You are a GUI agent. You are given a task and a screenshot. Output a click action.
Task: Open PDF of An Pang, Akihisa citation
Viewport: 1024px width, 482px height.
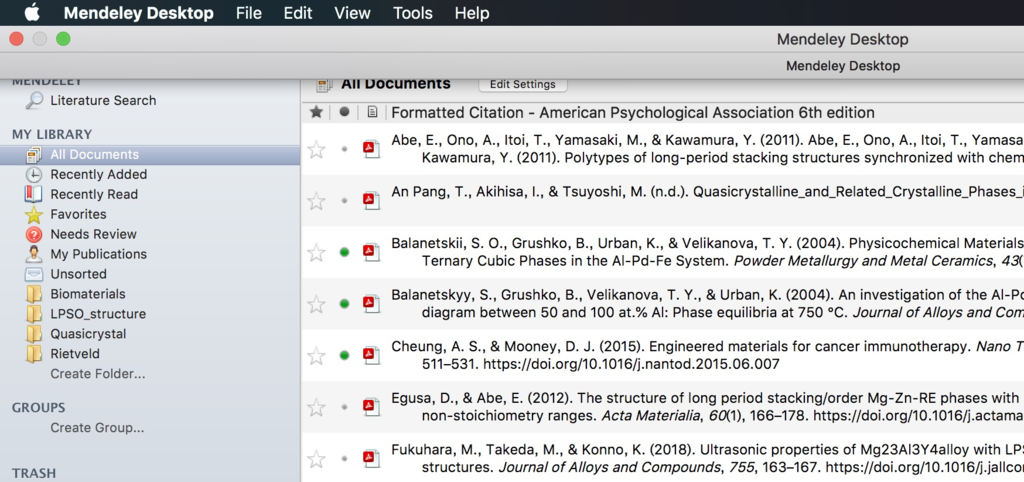pos(372,200)
